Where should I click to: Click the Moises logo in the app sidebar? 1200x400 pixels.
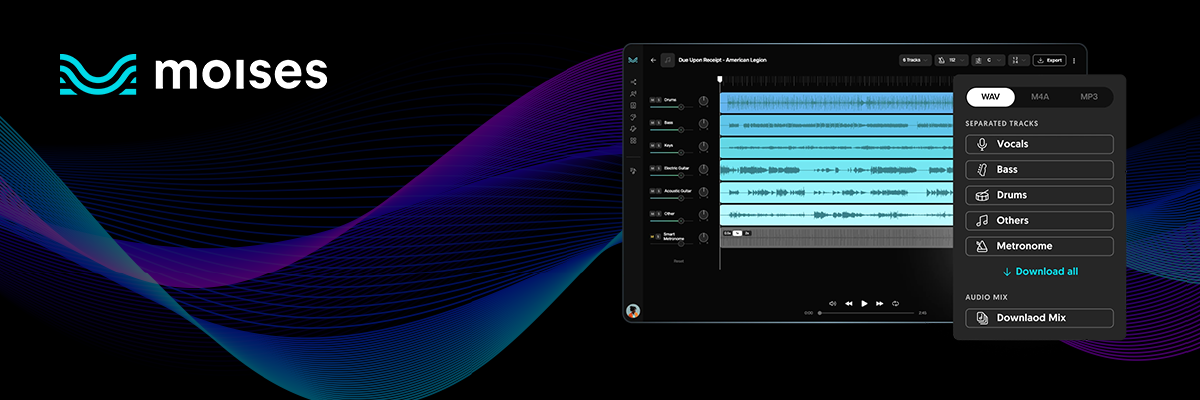(633, 60)
